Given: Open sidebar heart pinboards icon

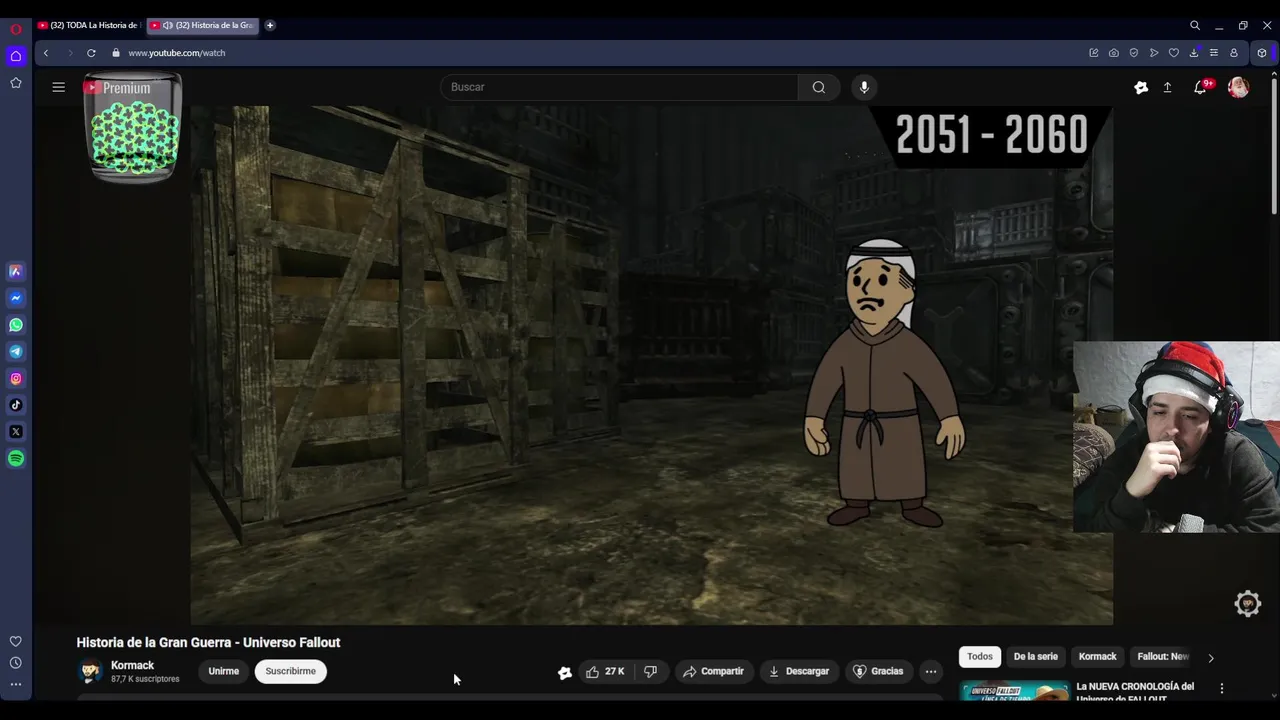Looking at the screenshot, I should (x=16, y=641).
